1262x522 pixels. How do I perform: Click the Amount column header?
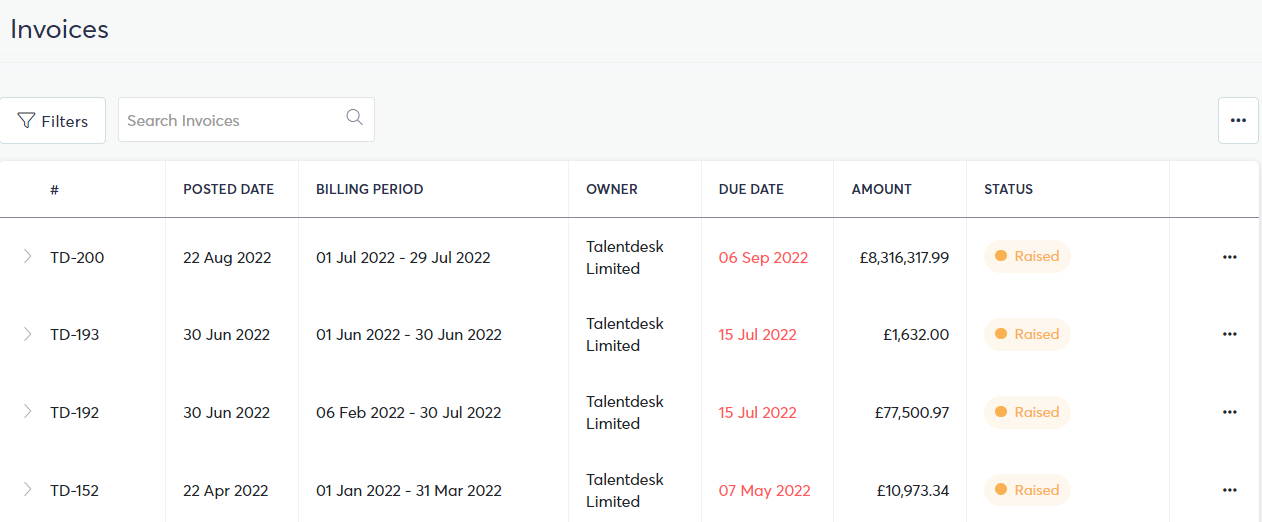coord(882,189)
